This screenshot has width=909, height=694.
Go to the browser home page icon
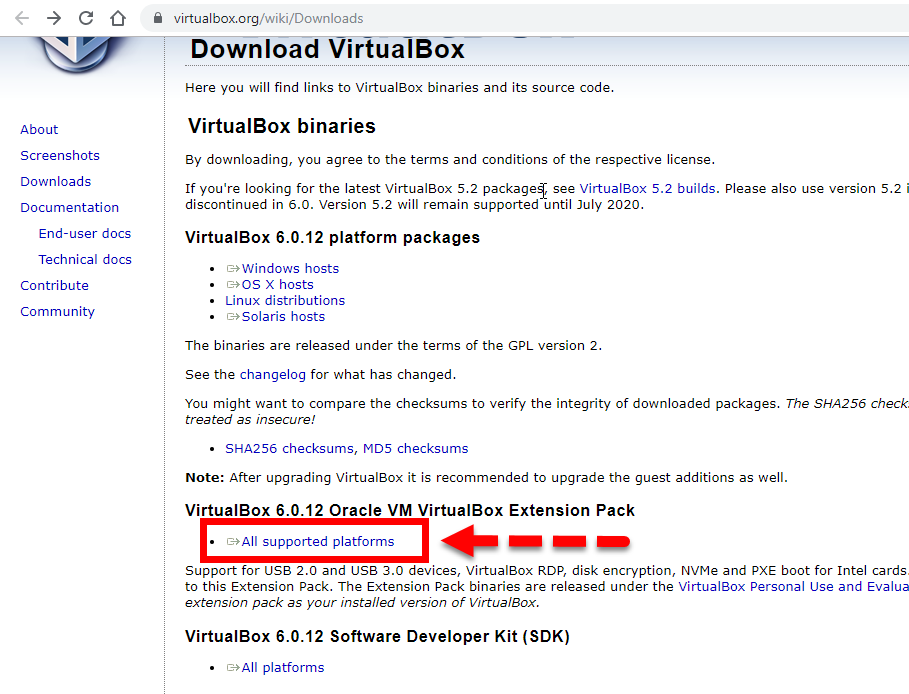click(118, 18)
